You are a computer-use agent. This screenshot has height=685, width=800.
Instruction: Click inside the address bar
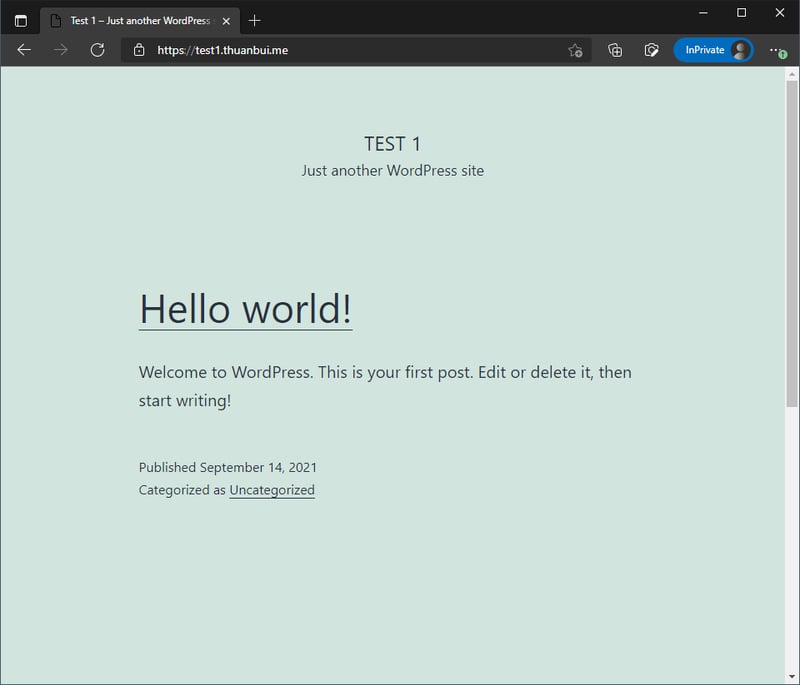click(300, 50)
